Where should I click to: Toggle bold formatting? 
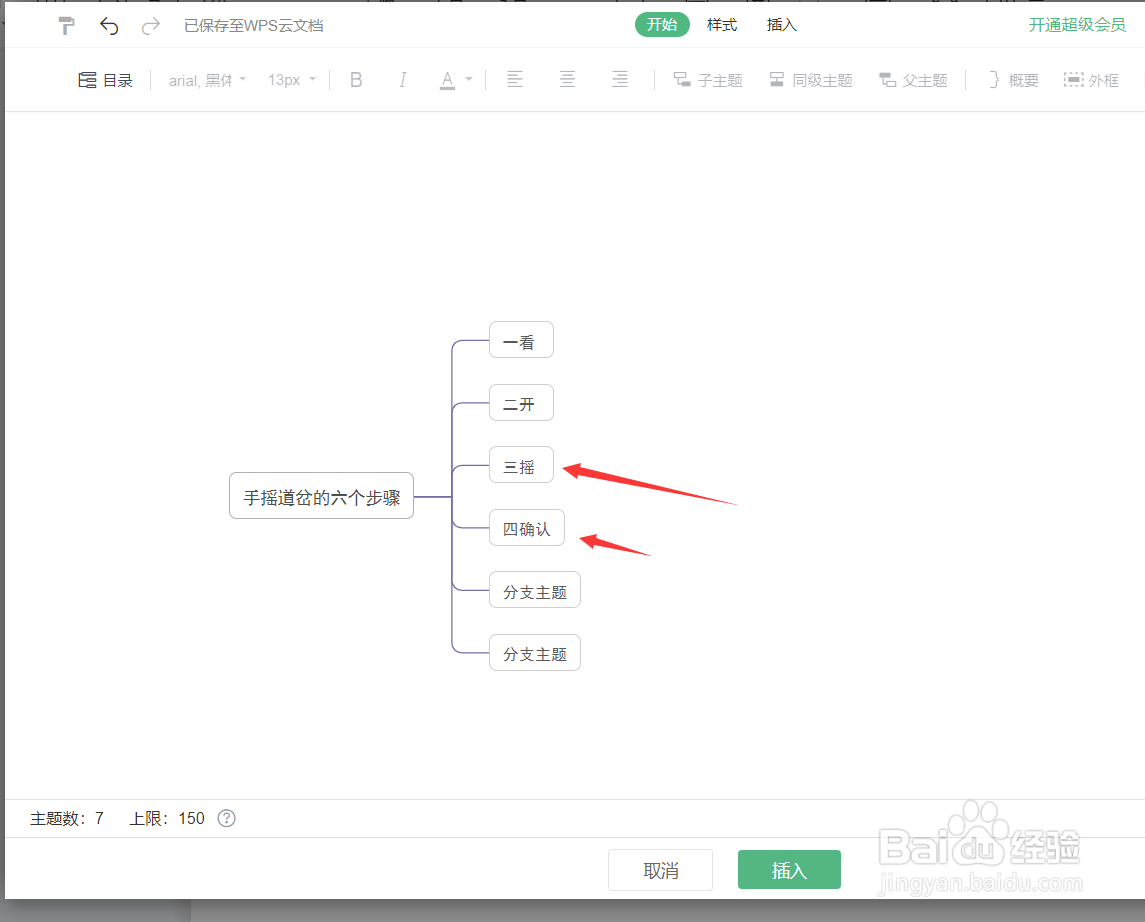(x=356, y=79)
